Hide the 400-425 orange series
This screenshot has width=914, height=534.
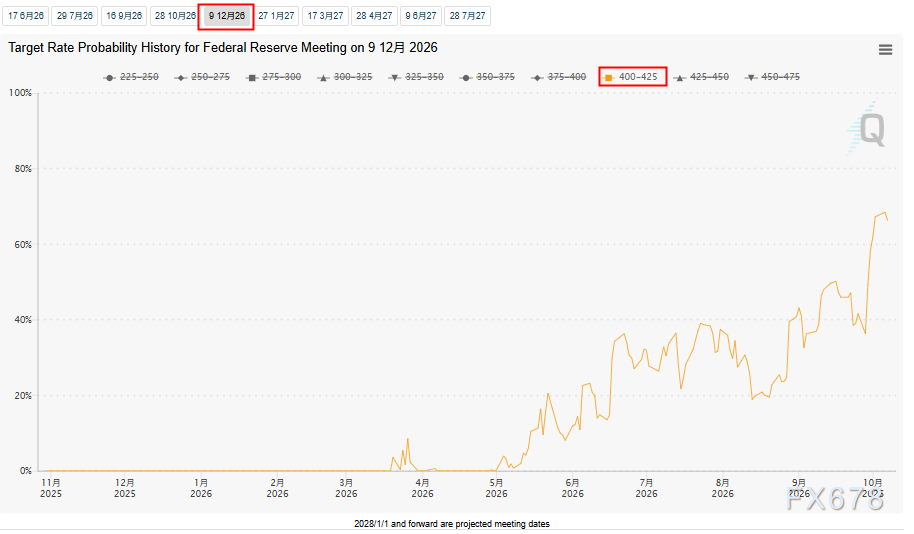click(632, 77)
